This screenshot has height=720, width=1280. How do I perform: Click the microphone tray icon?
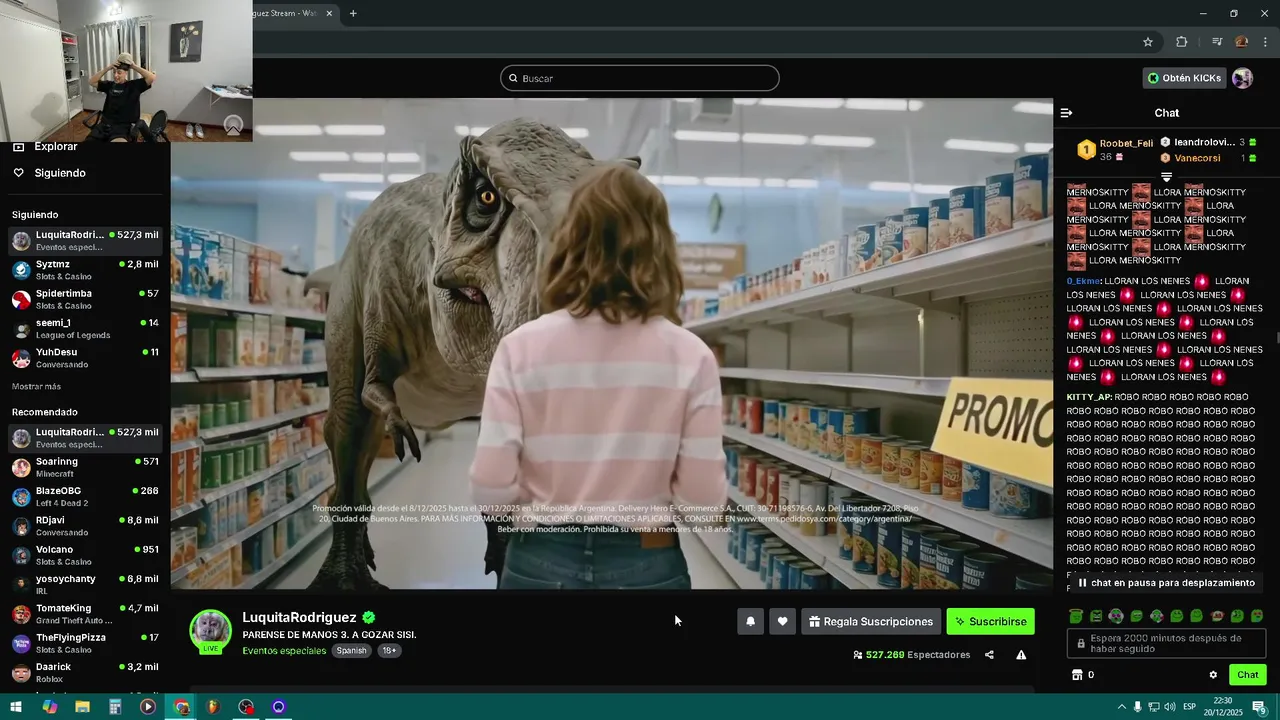1137,707
